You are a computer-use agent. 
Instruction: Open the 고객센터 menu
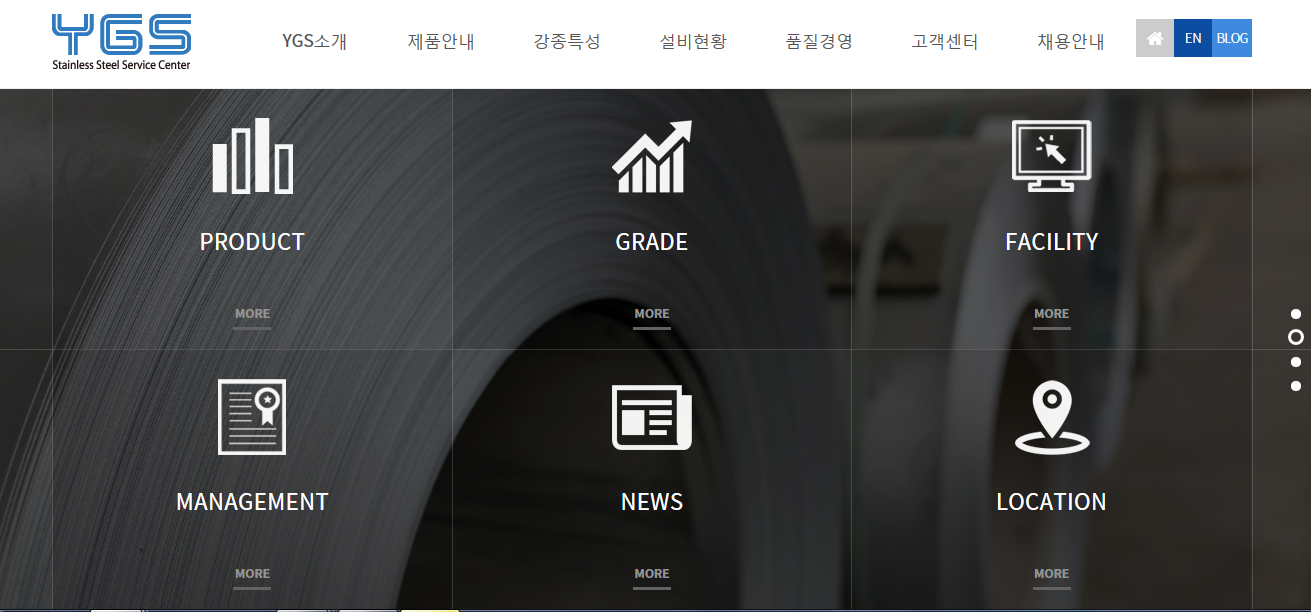pos(945,41)
